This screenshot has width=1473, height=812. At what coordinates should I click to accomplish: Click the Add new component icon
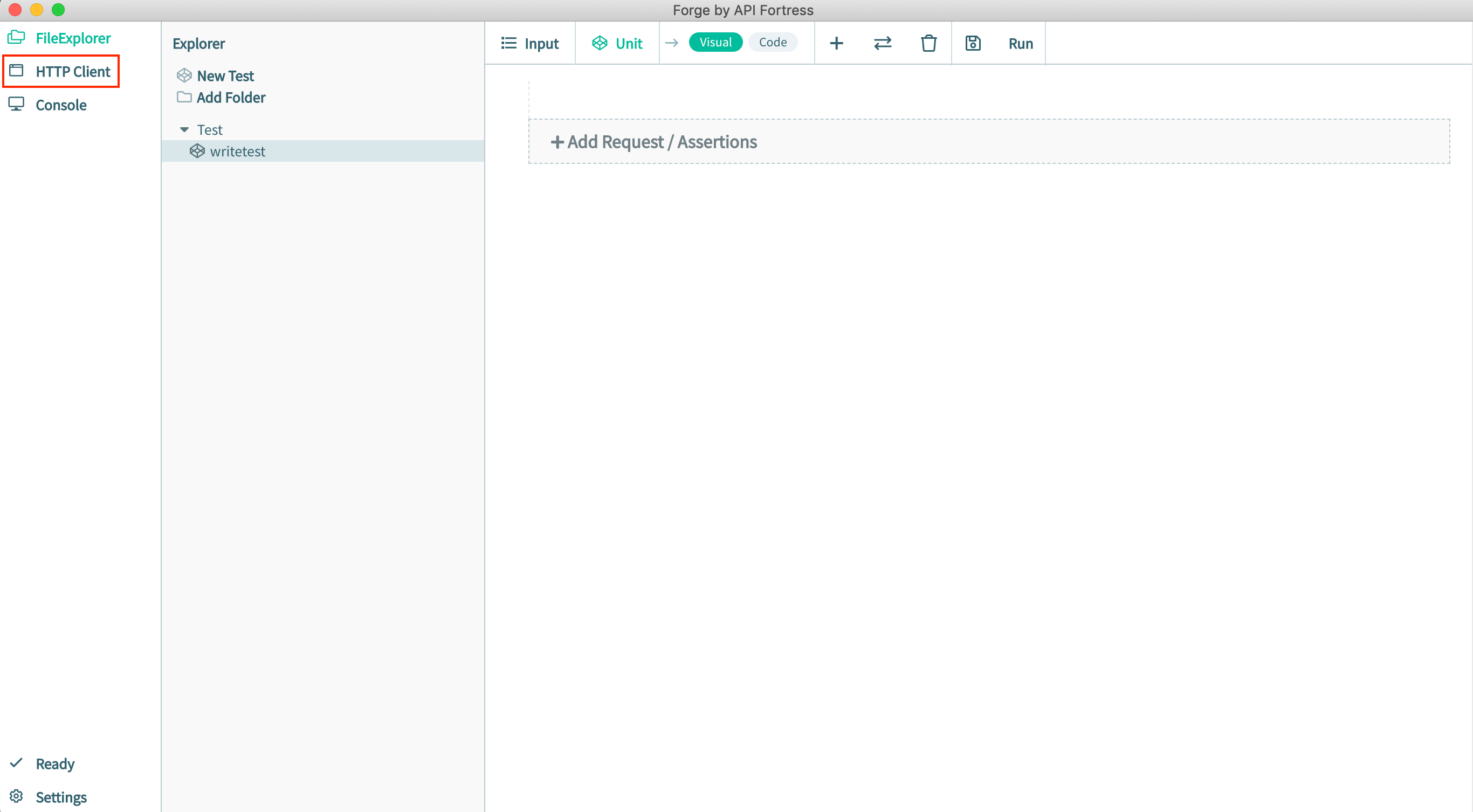coord(836,43)
